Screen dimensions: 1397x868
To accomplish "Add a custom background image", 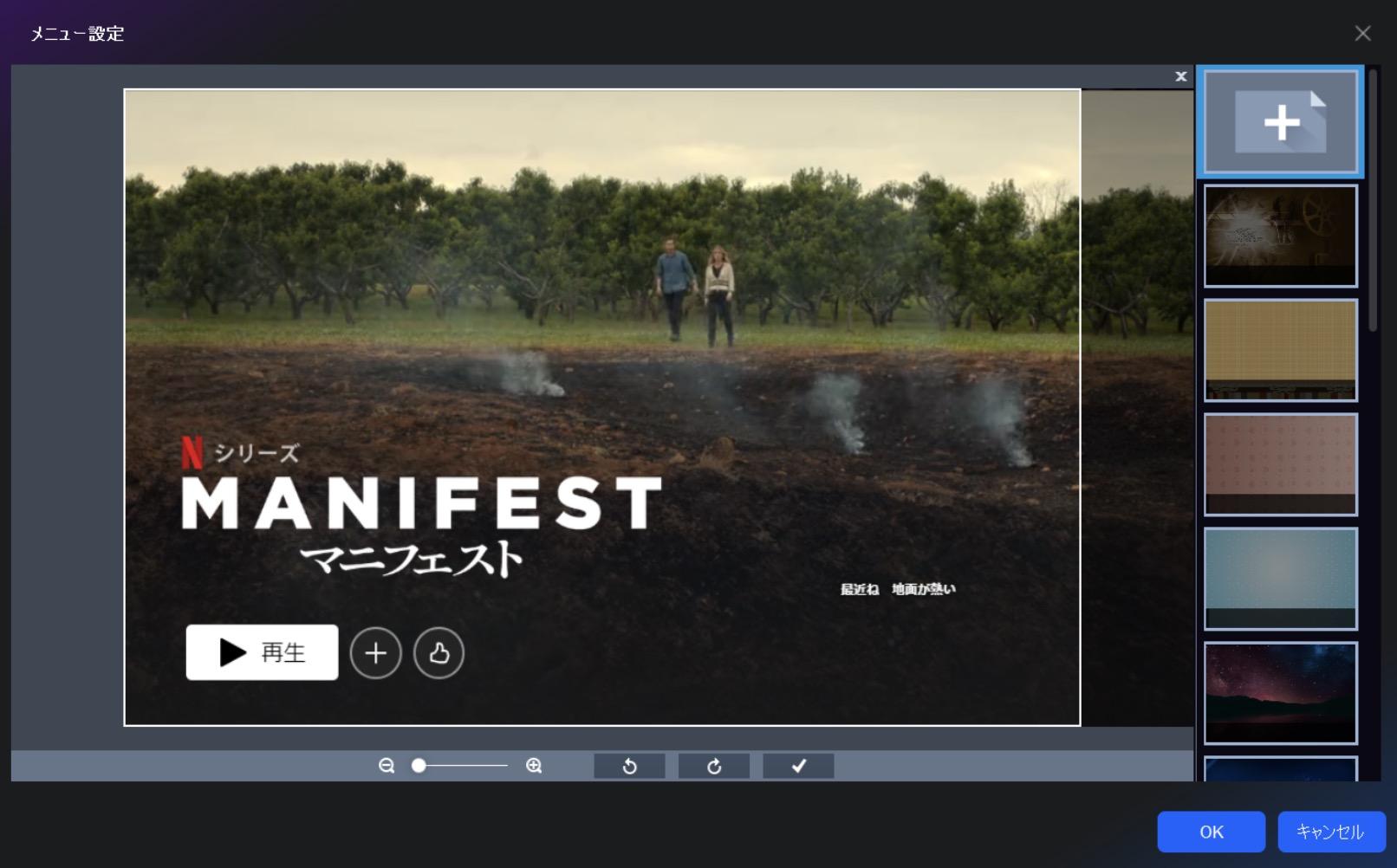I will [x=1281, y=122].
